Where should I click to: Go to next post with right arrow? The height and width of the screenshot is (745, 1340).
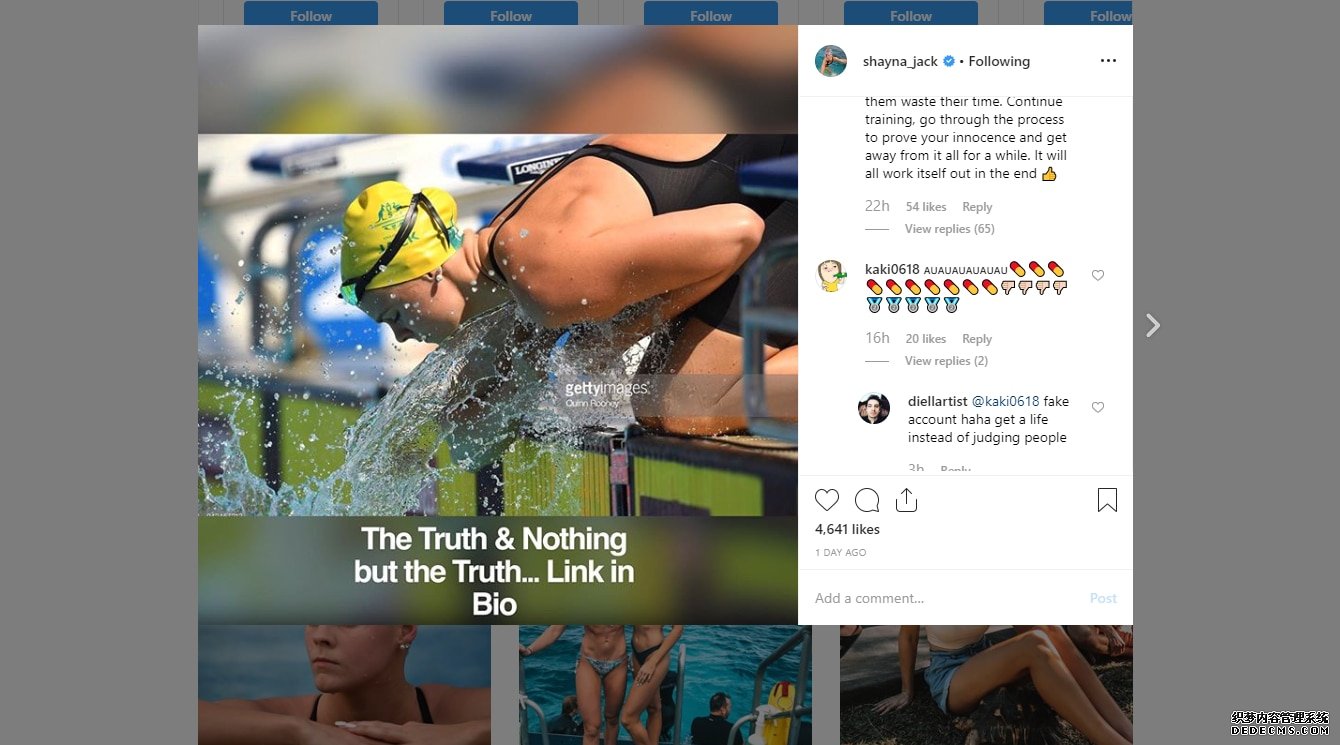point(1153,325)
